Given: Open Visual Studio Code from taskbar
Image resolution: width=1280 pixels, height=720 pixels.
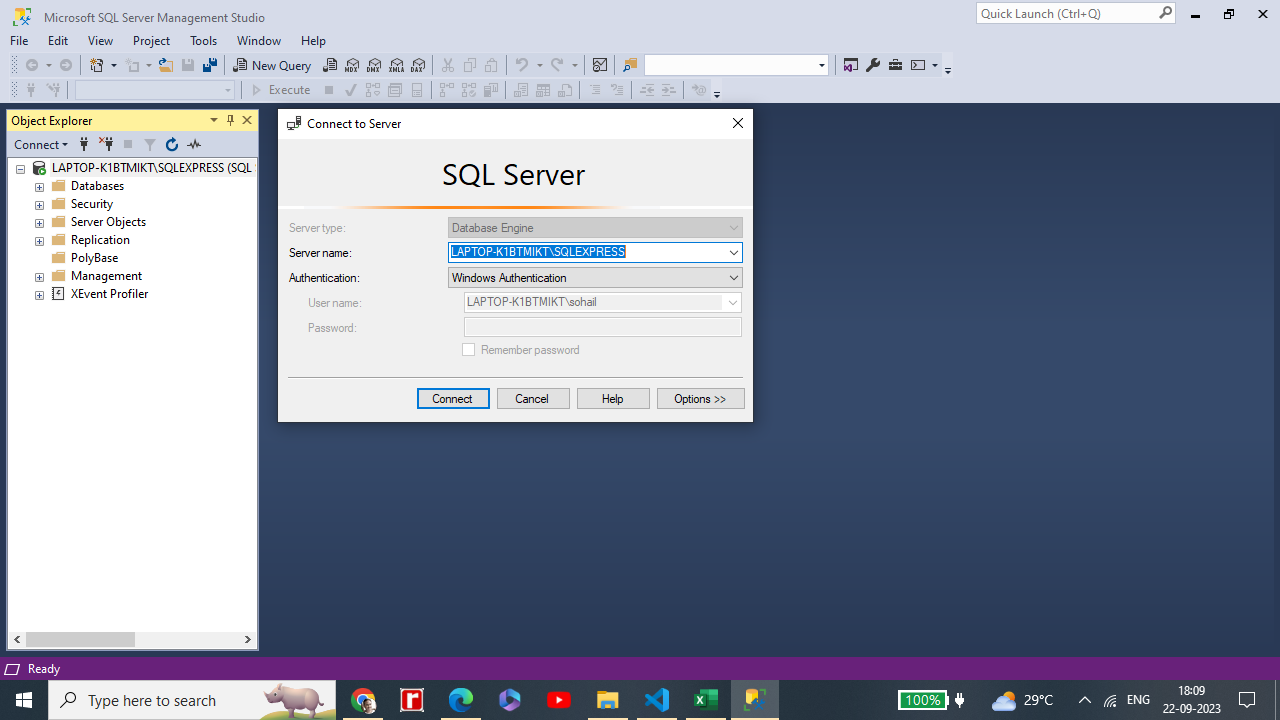Looking at the screenshot, I should click(x=657, y=700).
